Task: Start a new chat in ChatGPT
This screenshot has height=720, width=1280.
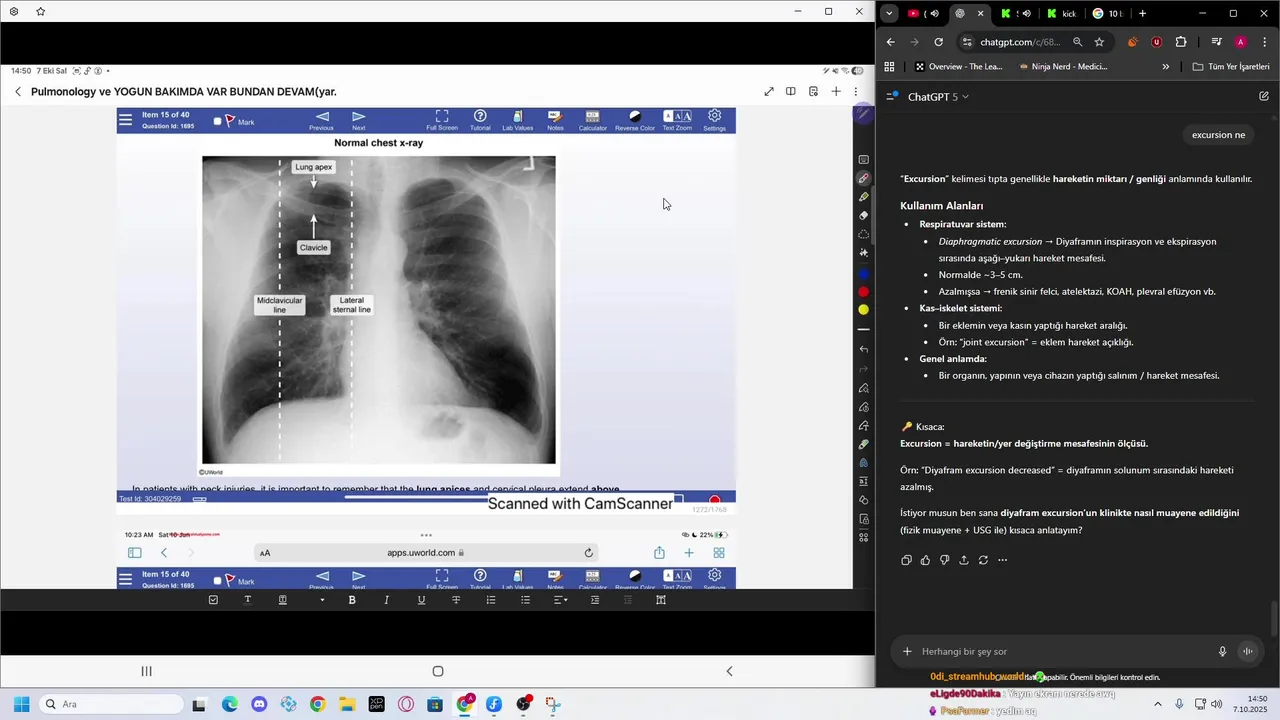Action: tap(1264, 97)
